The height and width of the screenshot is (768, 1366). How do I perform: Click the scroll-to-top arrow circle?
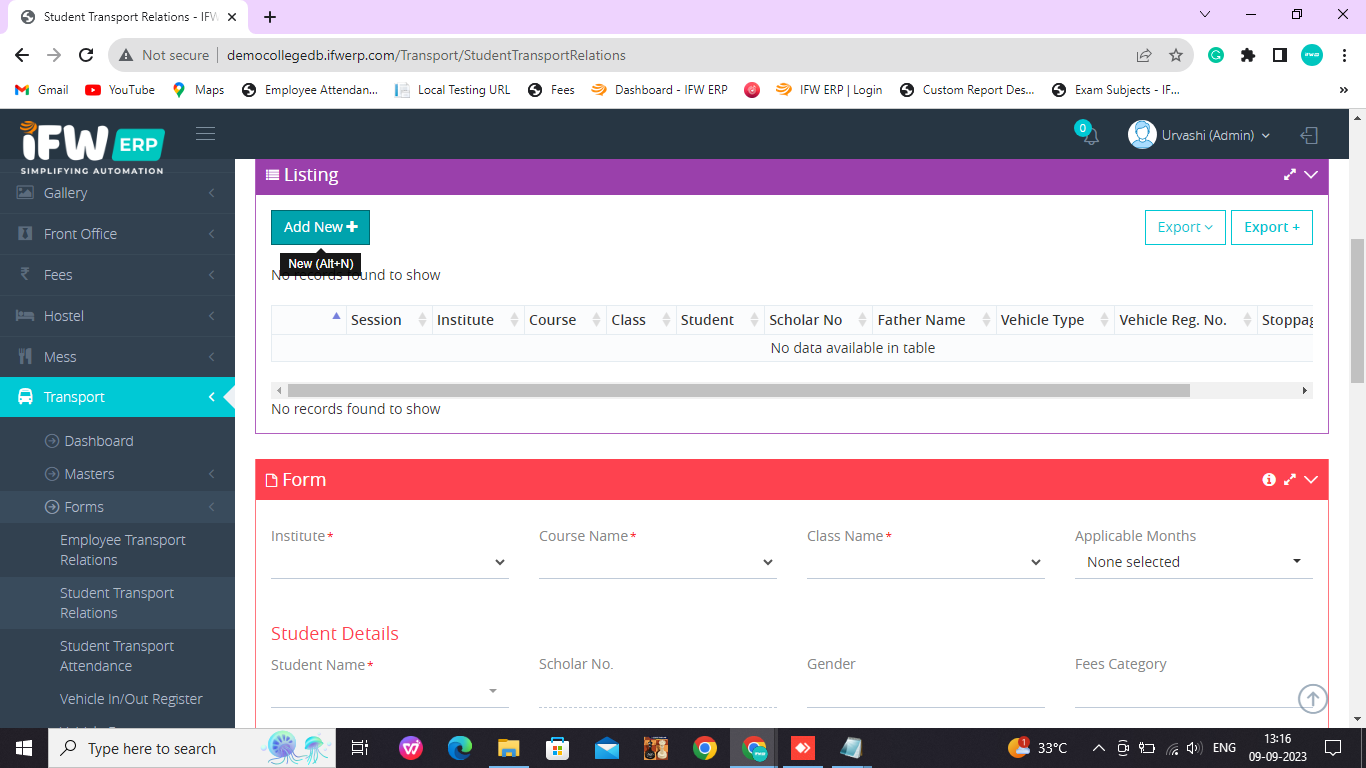pos(1313,698)
